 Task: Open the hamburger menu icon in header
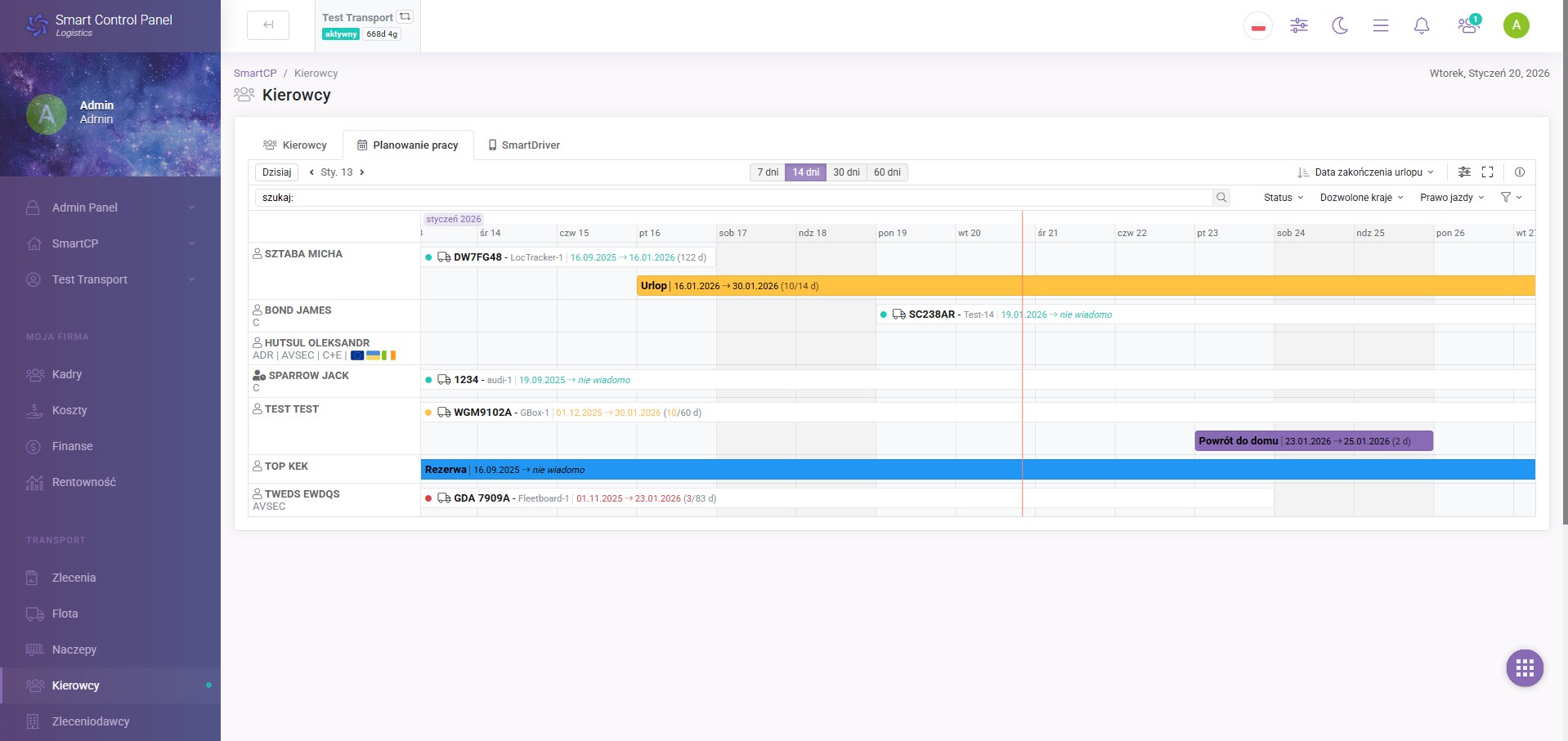[1381, 25]
